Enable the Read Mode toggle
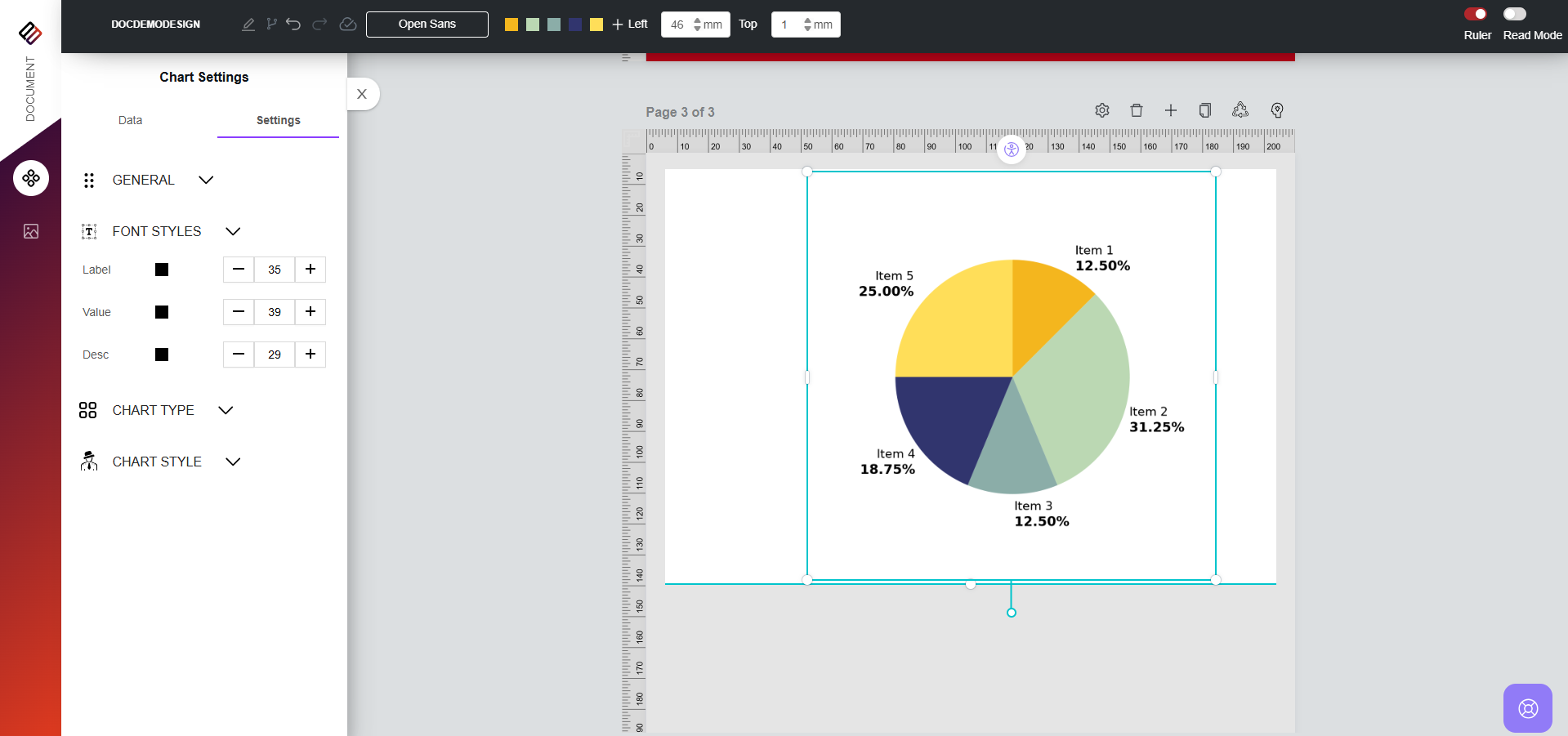Screen dimensions: 1568x736 [1514, 14]
